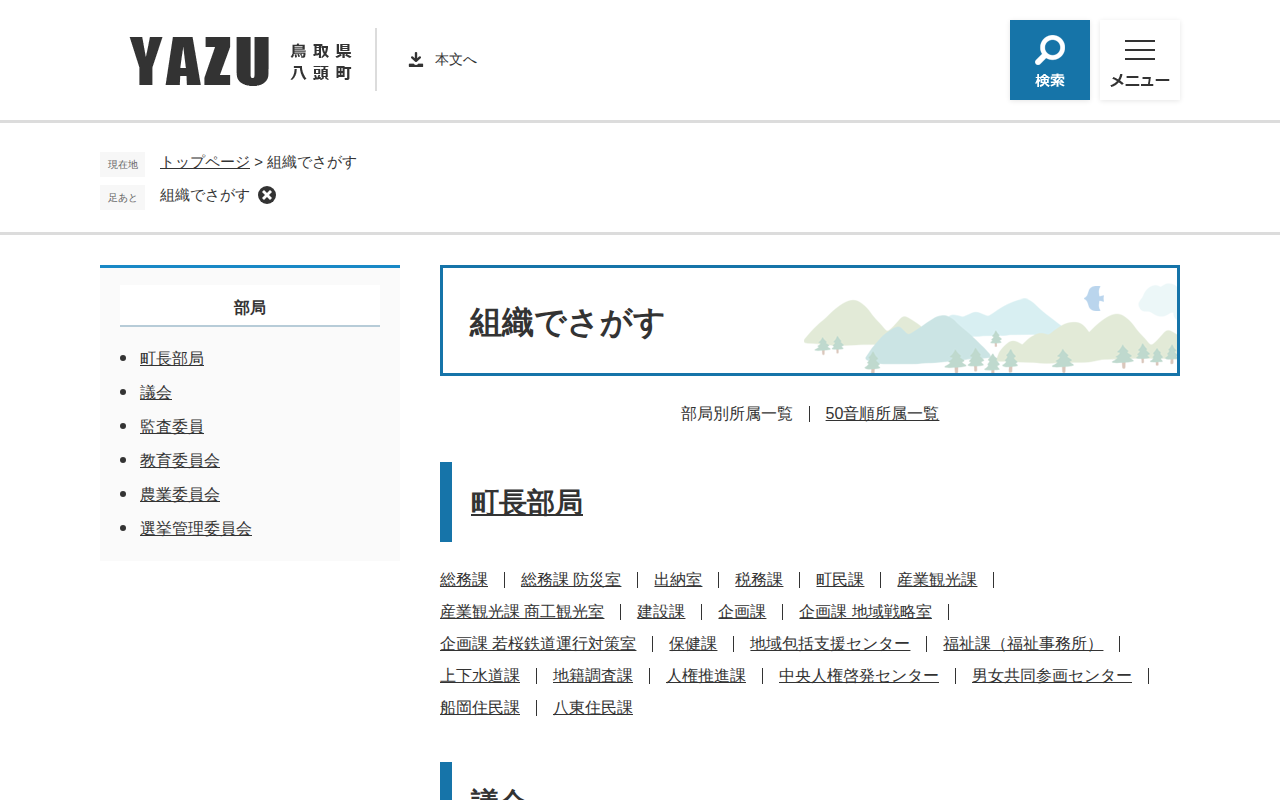
Task: Click the 現在地 breadcrumb label
Action: click(122, 164)
